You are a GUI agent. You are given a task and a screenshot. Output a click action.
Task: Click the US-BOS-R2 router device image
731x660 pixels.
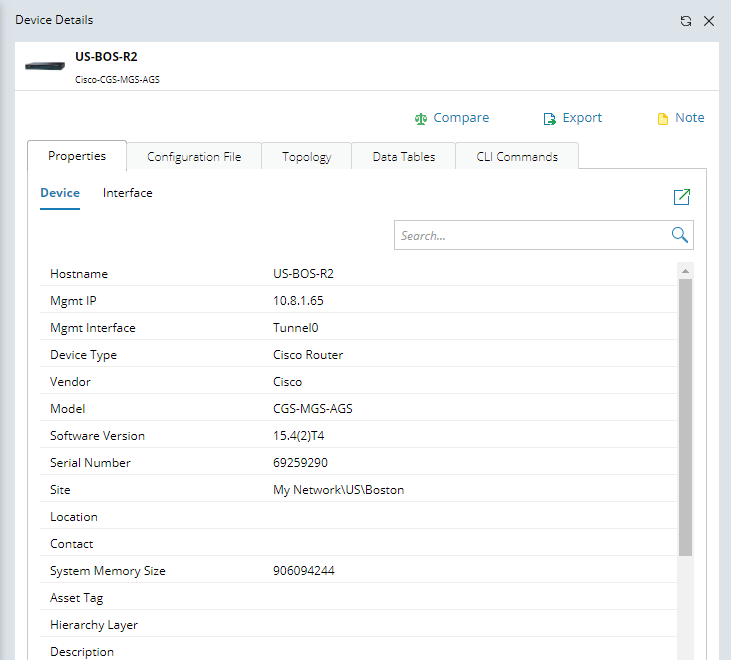[x=46, y=64]
